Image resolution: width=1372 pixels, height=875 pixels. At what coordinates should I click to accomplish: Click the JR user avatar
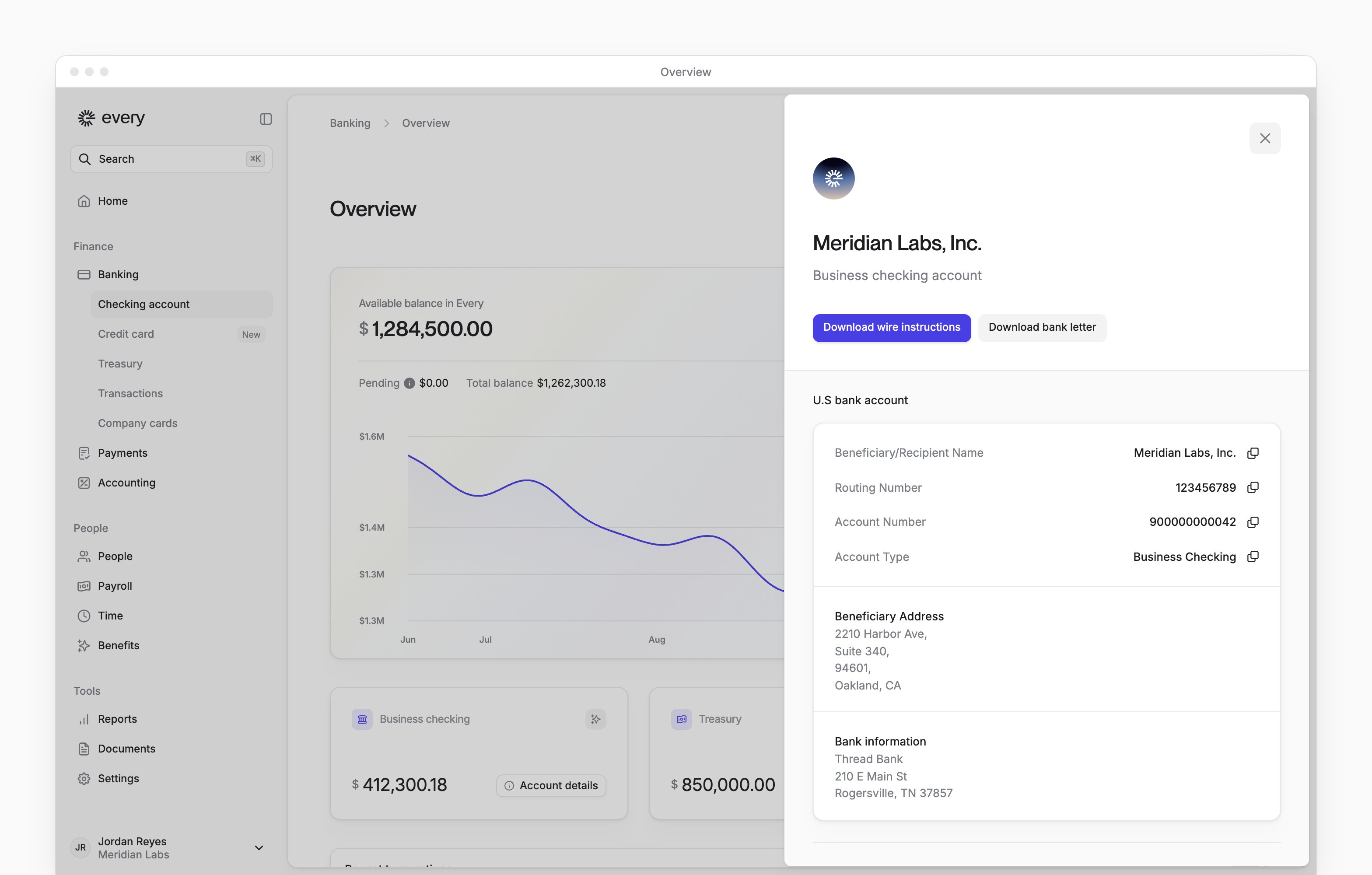(80, 848)
